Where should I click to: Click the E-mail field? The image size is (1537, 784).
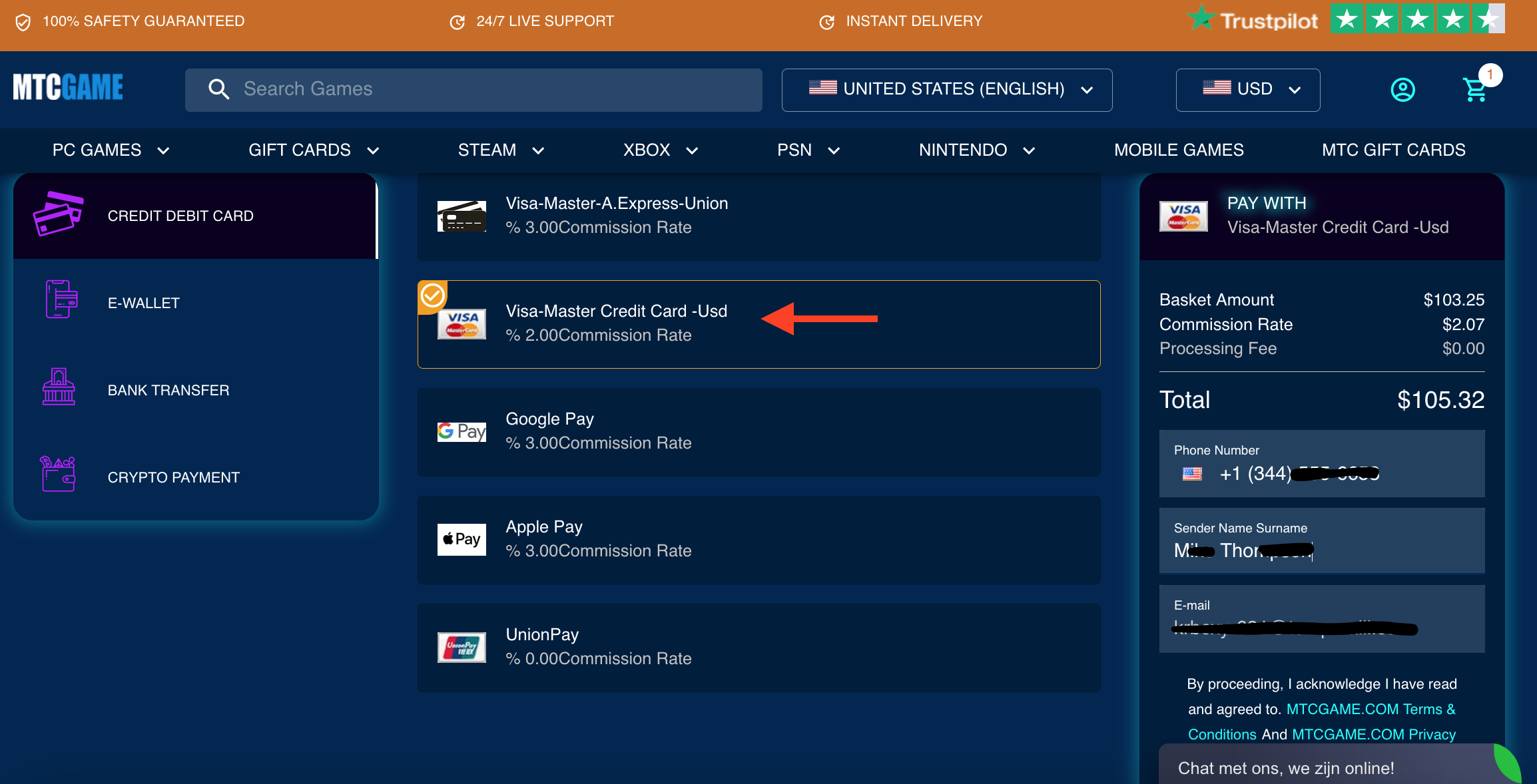[1322, 618]
